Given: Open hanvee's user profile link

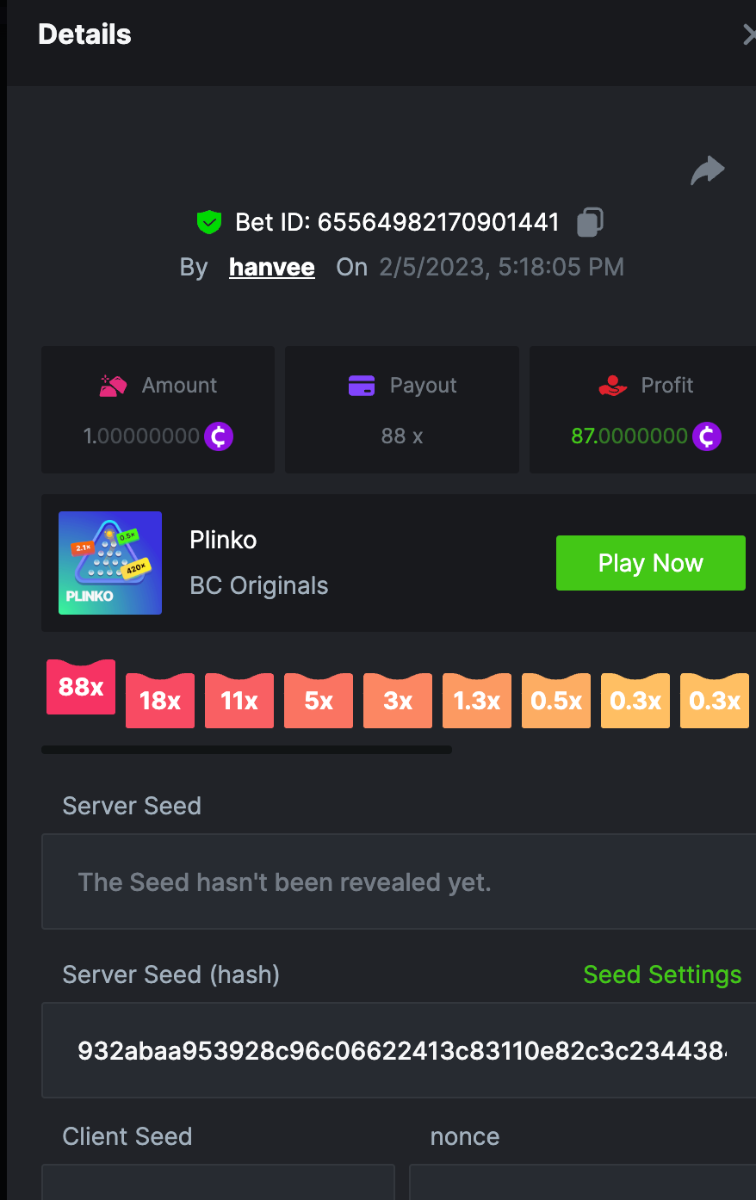Looking at the screenshot, I should pyautogui.click(x=272, y=267).
